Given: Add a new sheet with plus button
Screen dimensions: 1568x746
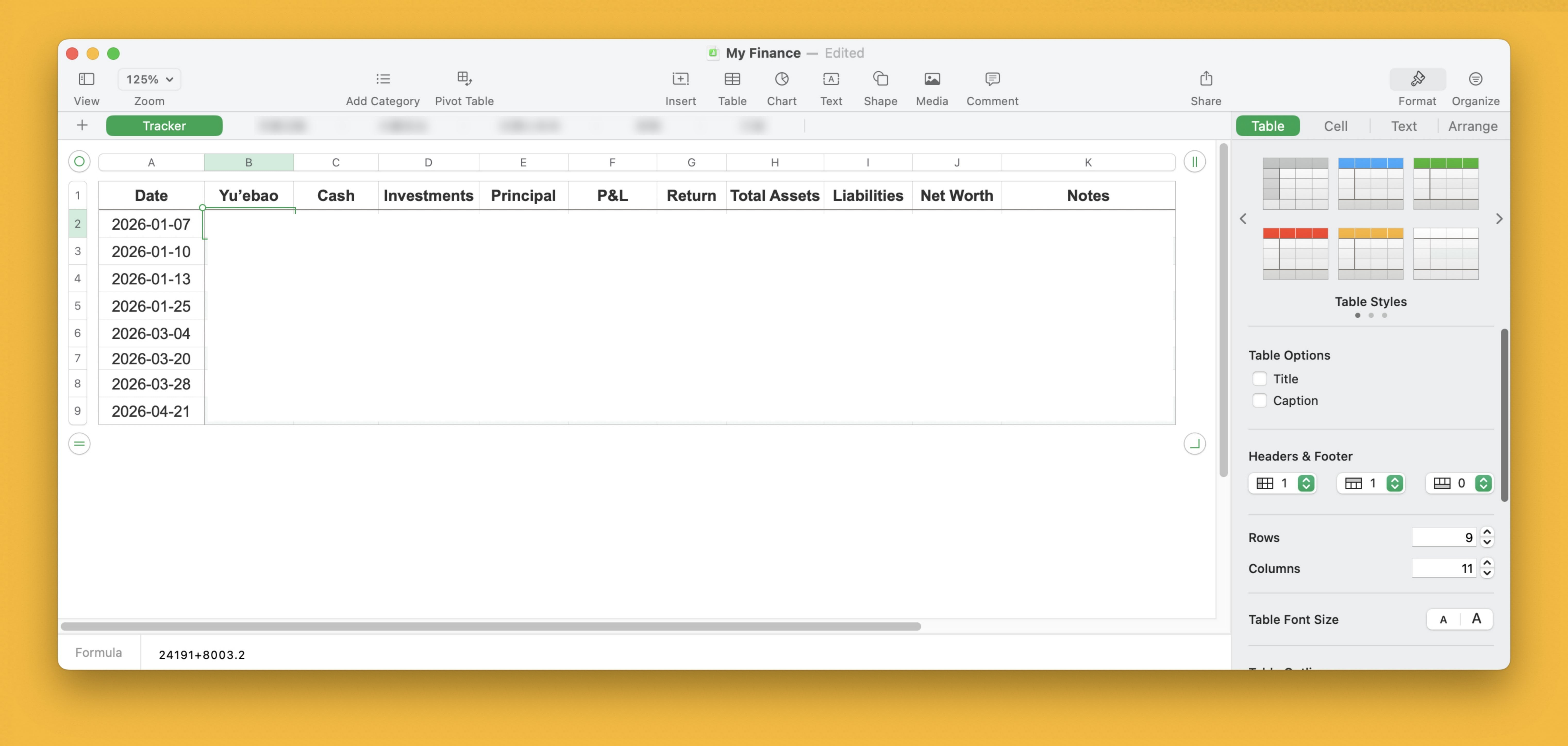Looking at the screenshot, I should click(82, 125).
